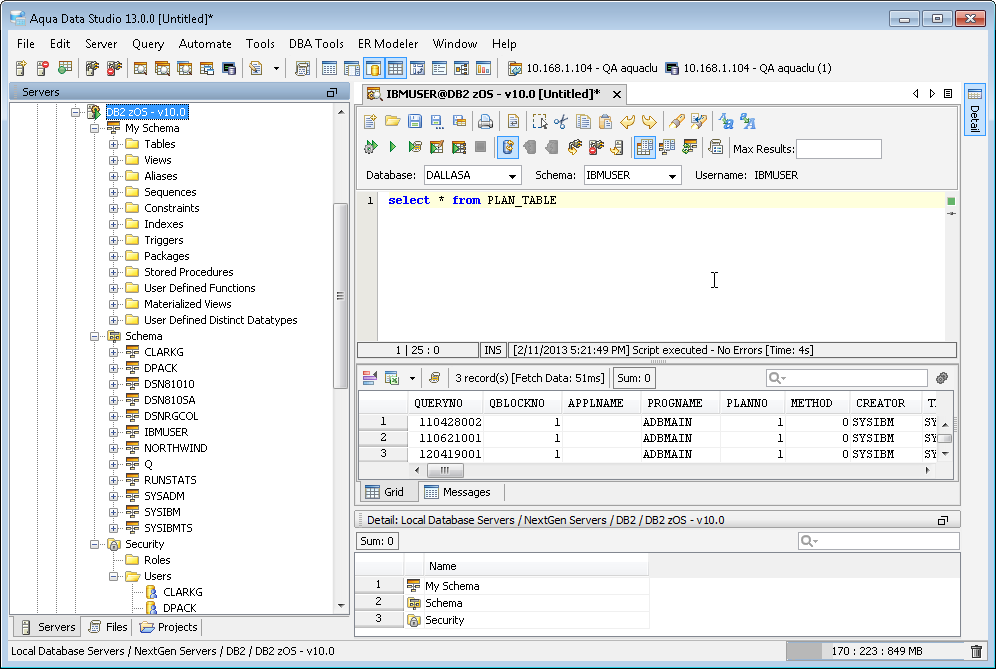
Task: Open the dropdown arrow in main toolbar
Action: (276, 69)
